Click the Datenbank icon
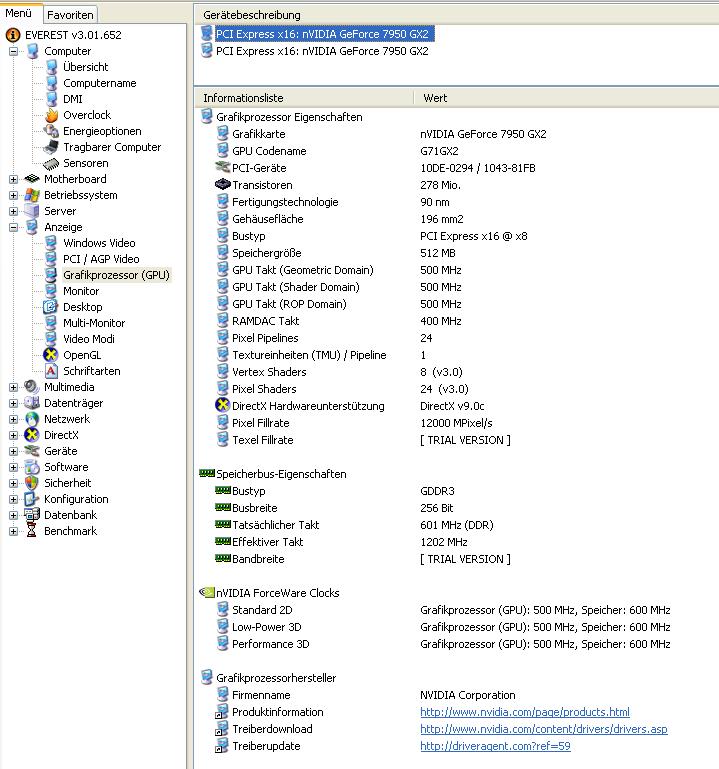 click(32, 515)
